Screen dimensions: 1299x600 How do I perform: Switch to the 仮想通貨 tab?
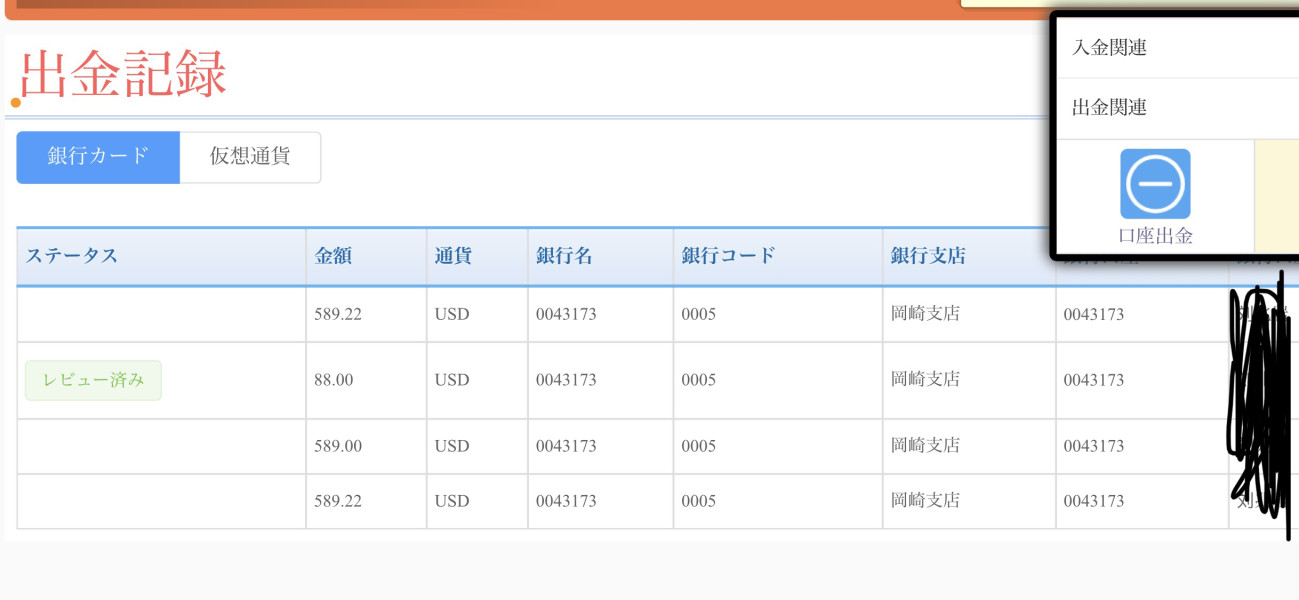(250, 157)
